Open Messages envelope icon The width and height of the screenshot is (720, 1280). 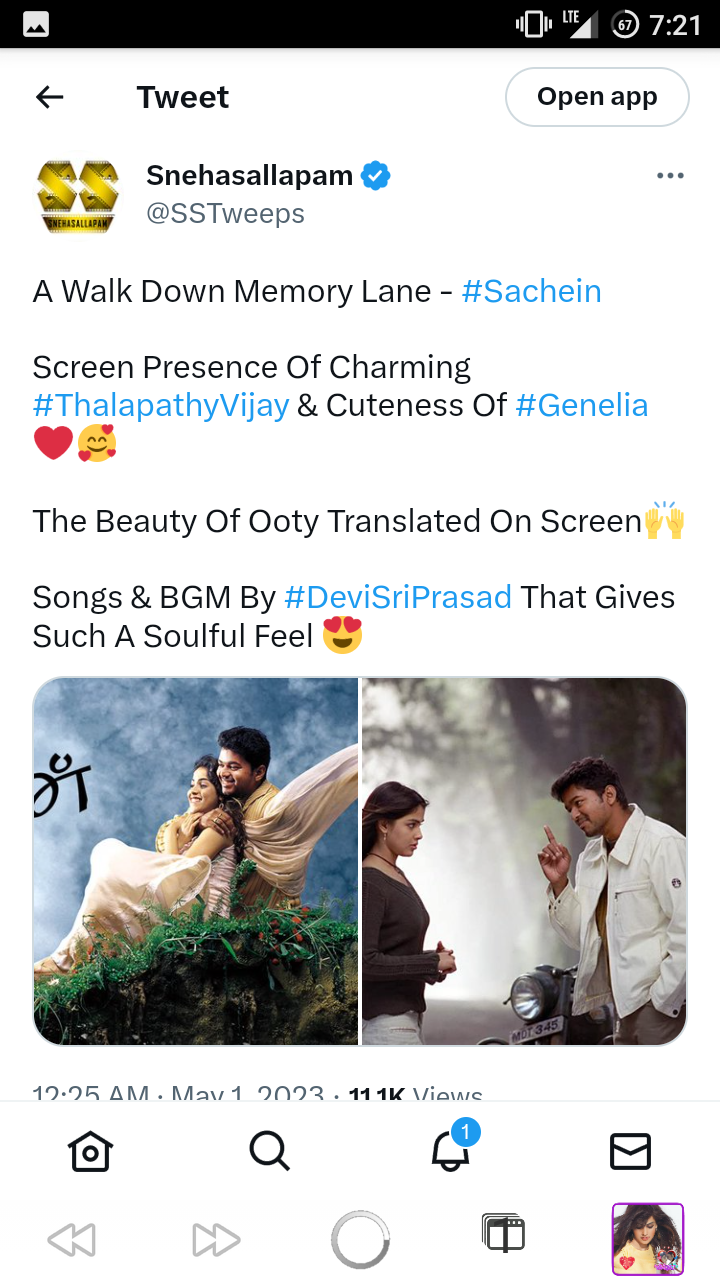pyautogui.click(x=630, y=1151)
